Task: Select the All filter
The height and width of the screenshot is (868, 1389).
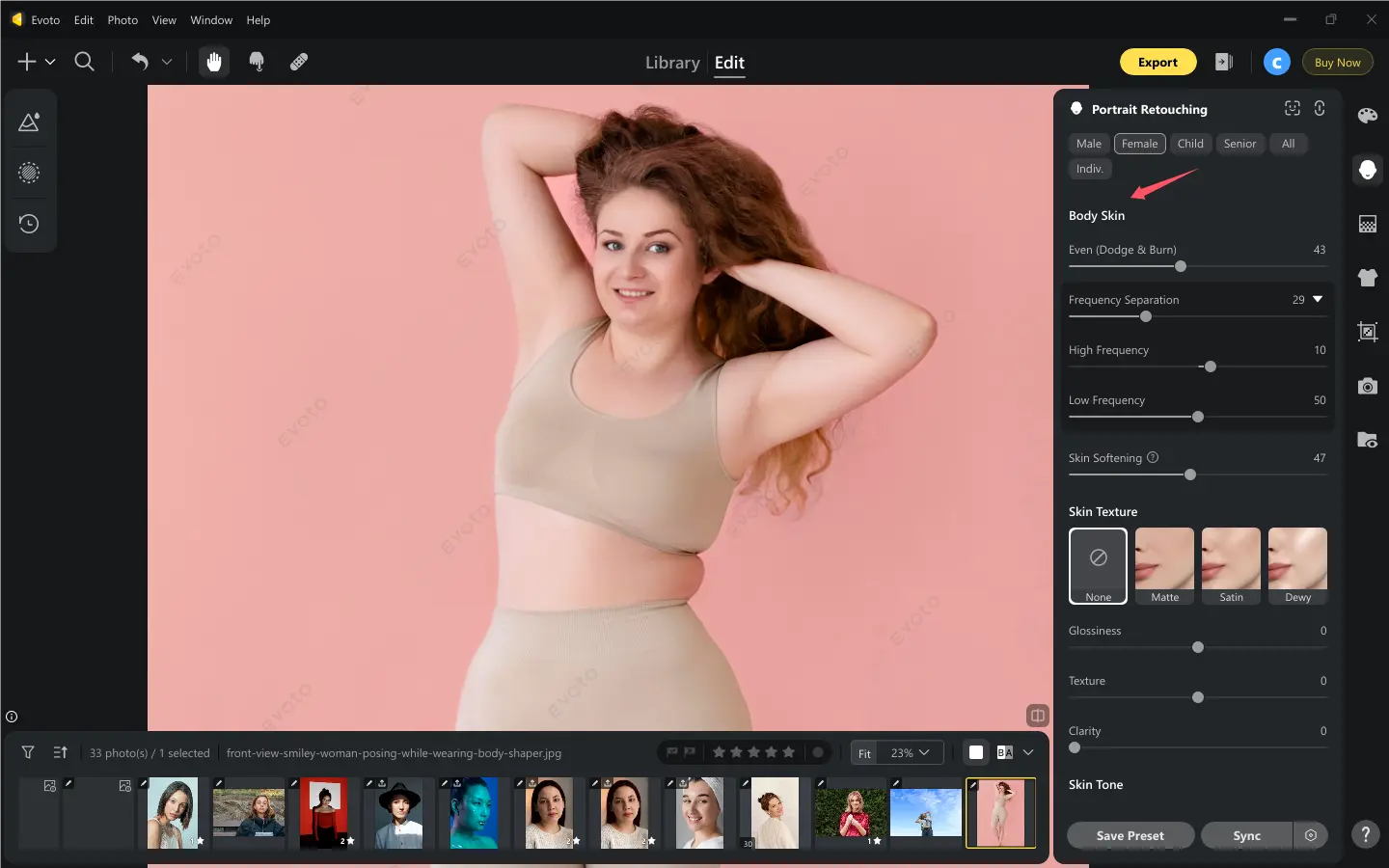Action: click(1288, 144)
